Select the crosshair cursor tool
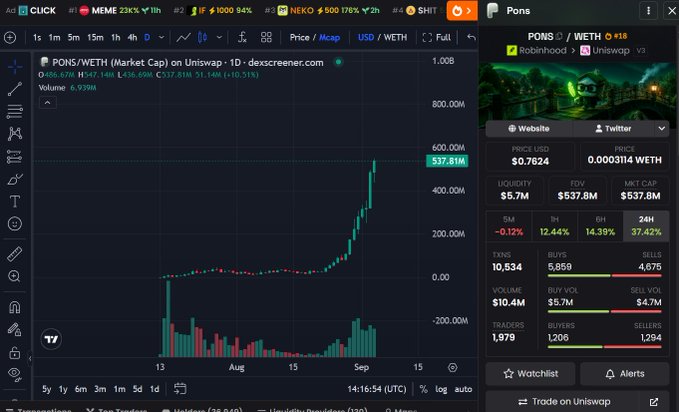Screen dimensions: 679x412 pos(15,67)
